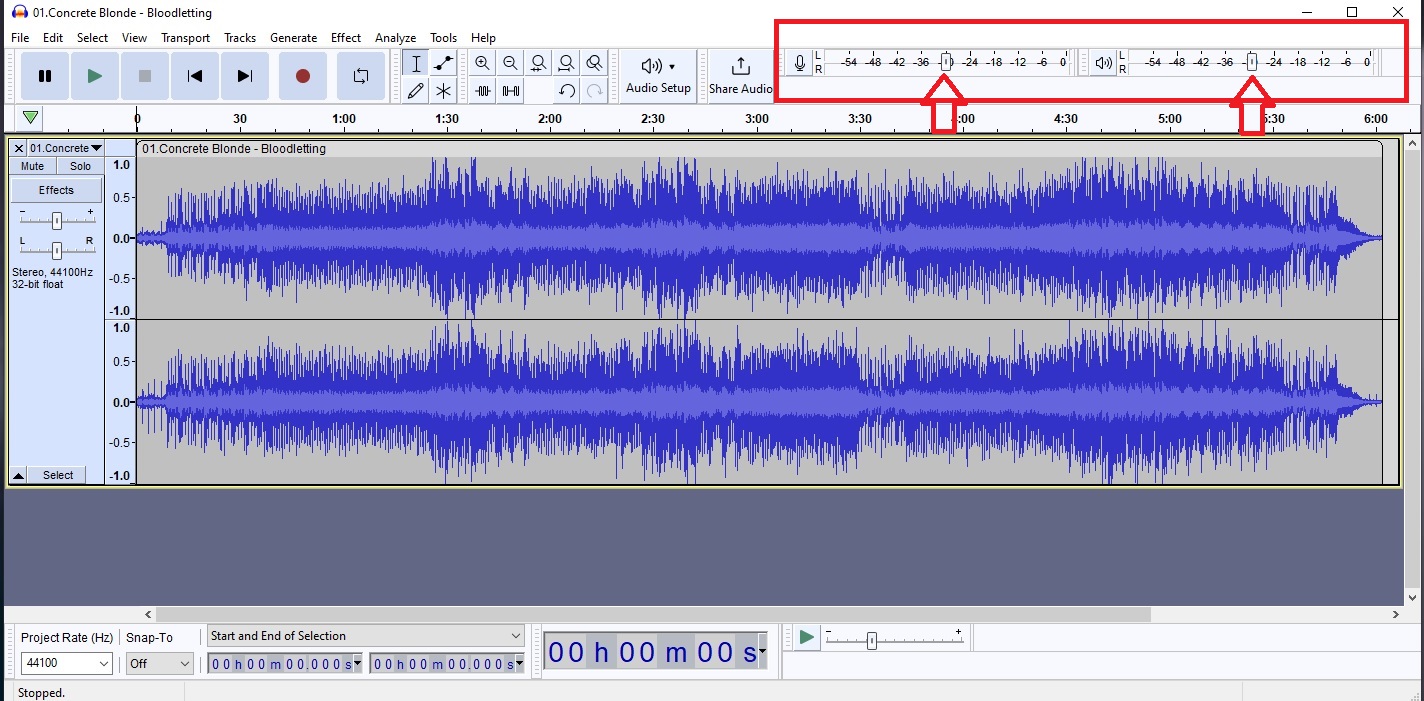Click the scrollbar left arrow
The height and width of the screenshot is (701, 1424).
pyautogui.click(x=149, y=614)
